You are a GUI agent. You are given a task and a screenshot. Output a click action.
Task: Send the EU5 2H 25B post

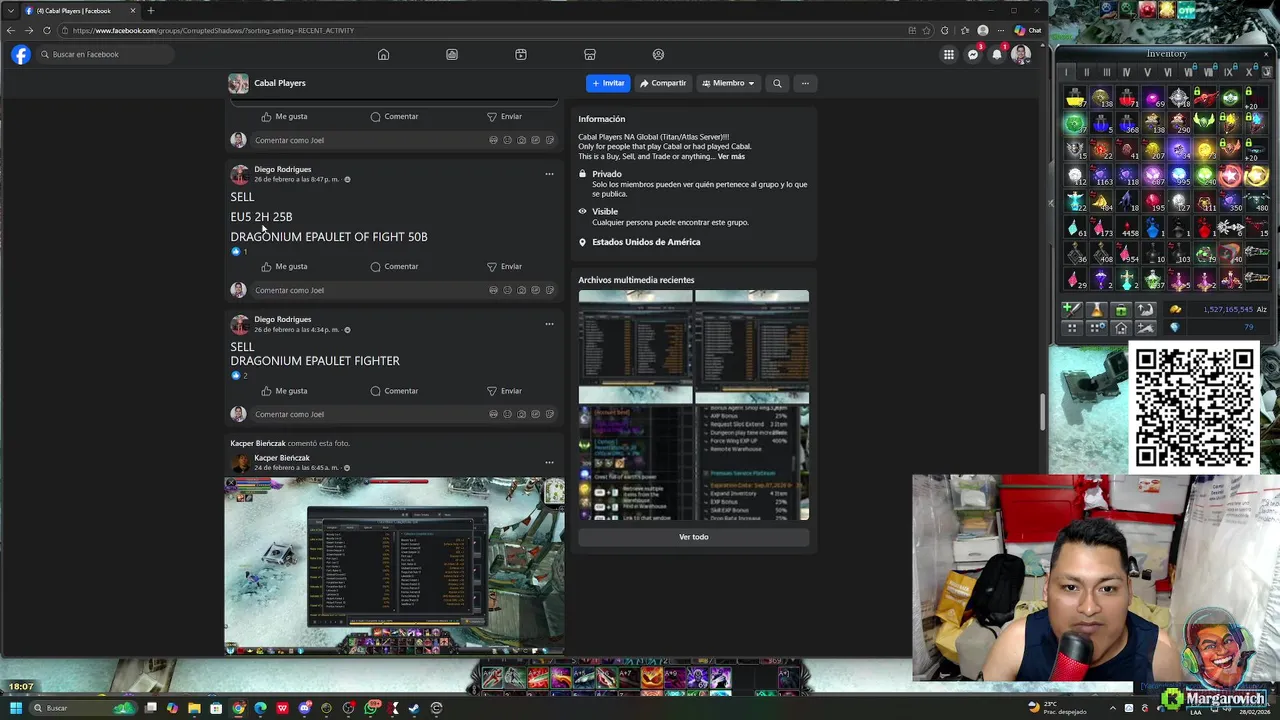click(504, 266)
